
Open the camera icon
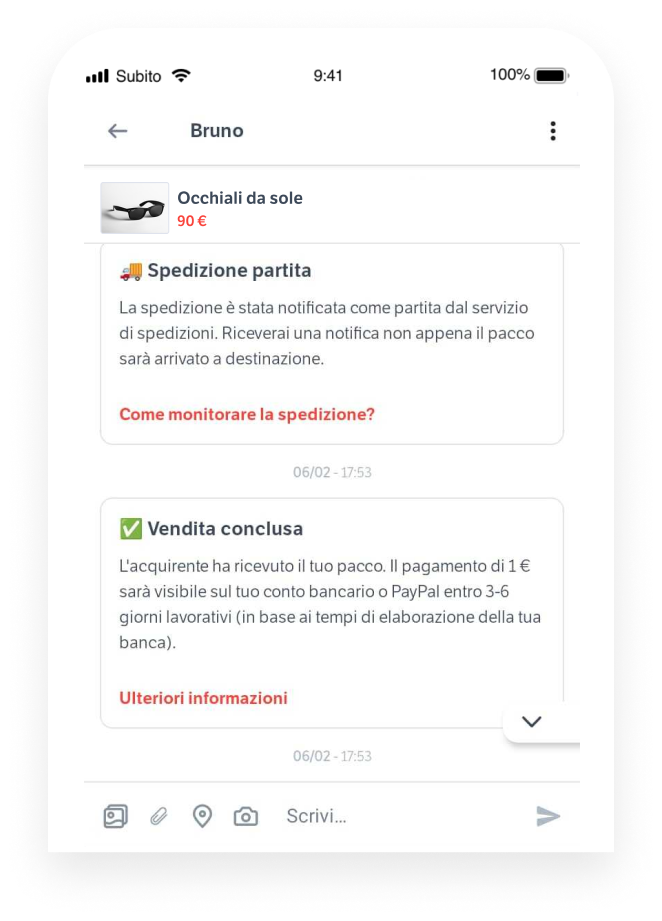pos(246,816)
